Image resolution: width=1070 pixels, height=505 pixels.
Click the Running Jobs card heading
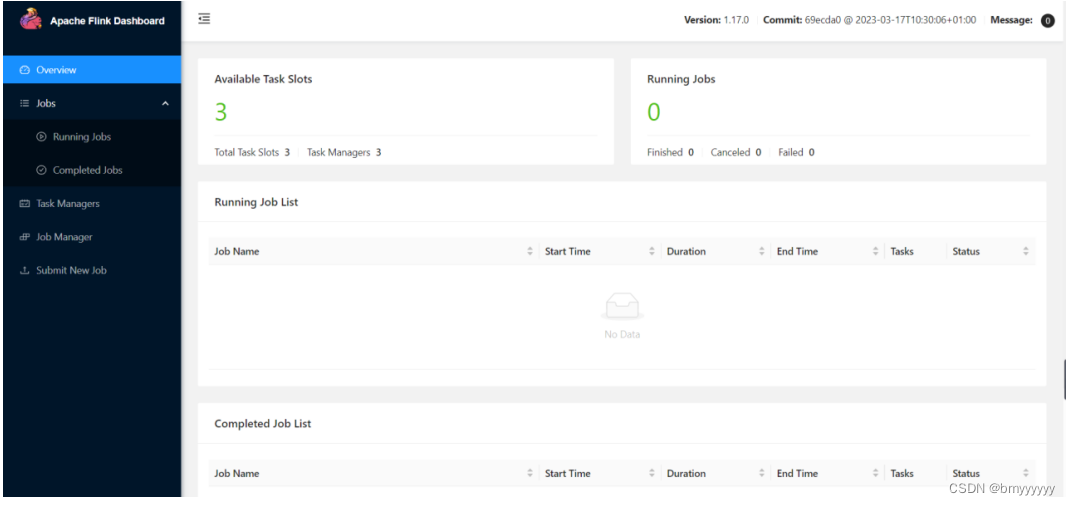[x=681, y=79]
